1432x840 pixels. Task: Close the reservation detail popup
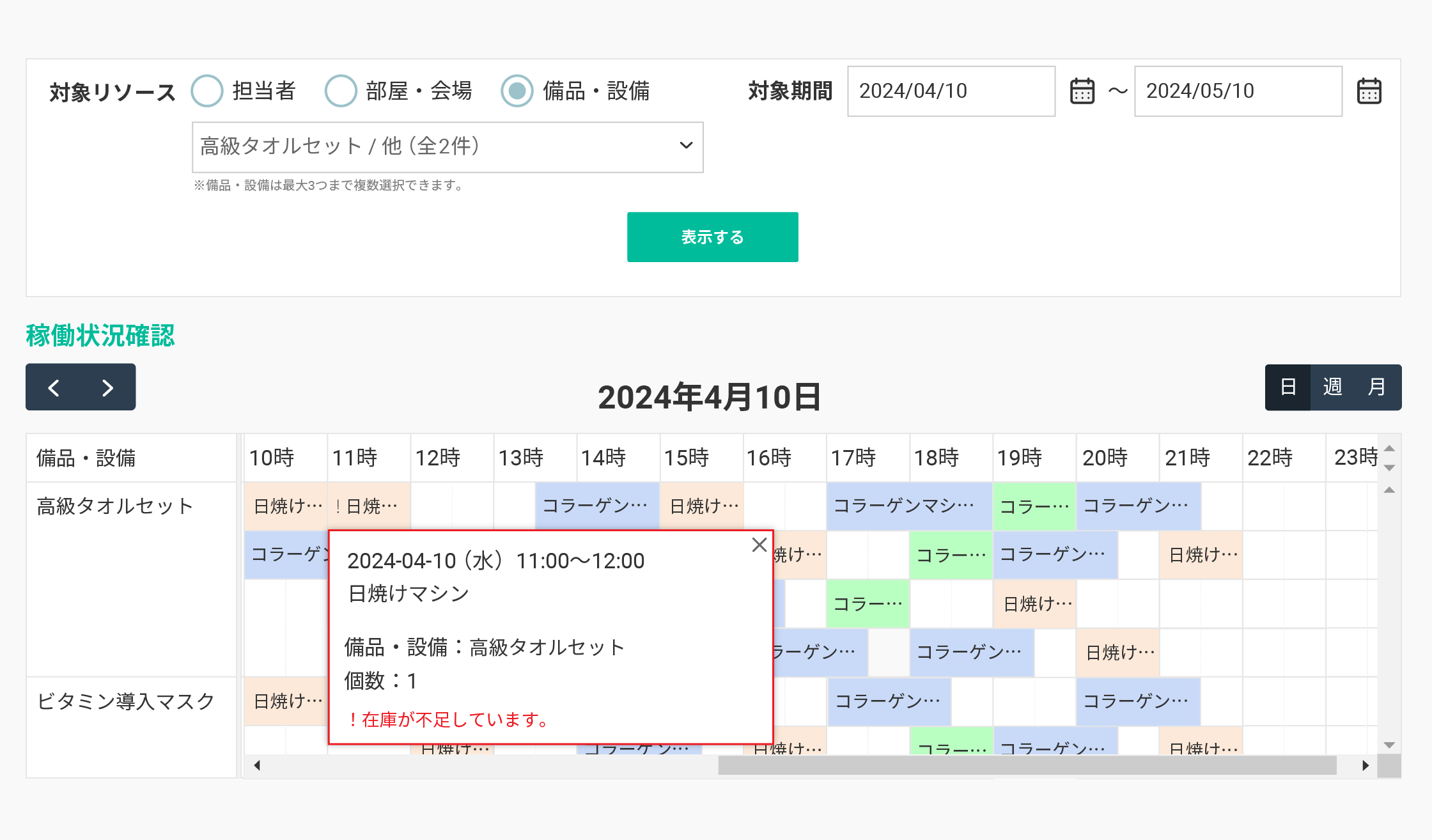click(759, 545)
